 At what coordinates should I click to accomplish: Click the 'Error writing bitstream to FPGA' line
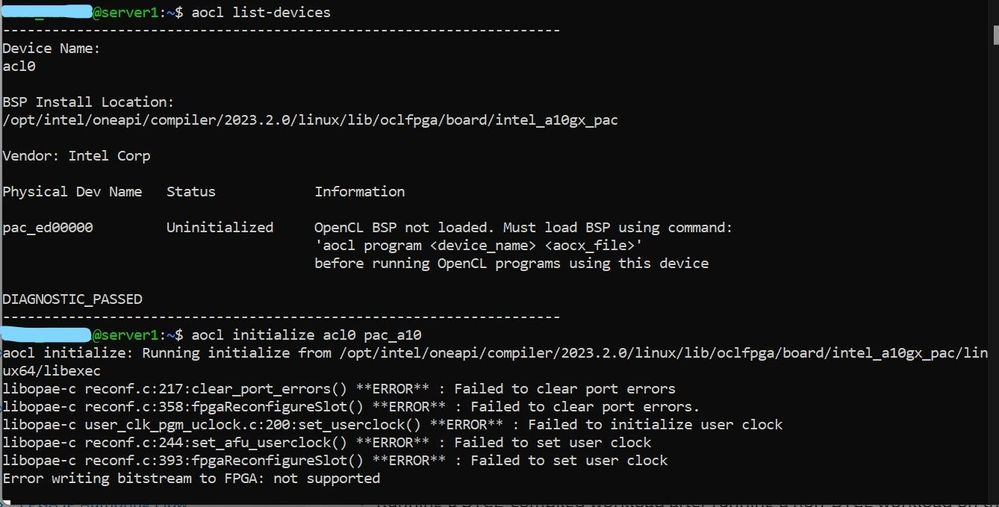tap(191, 478)
